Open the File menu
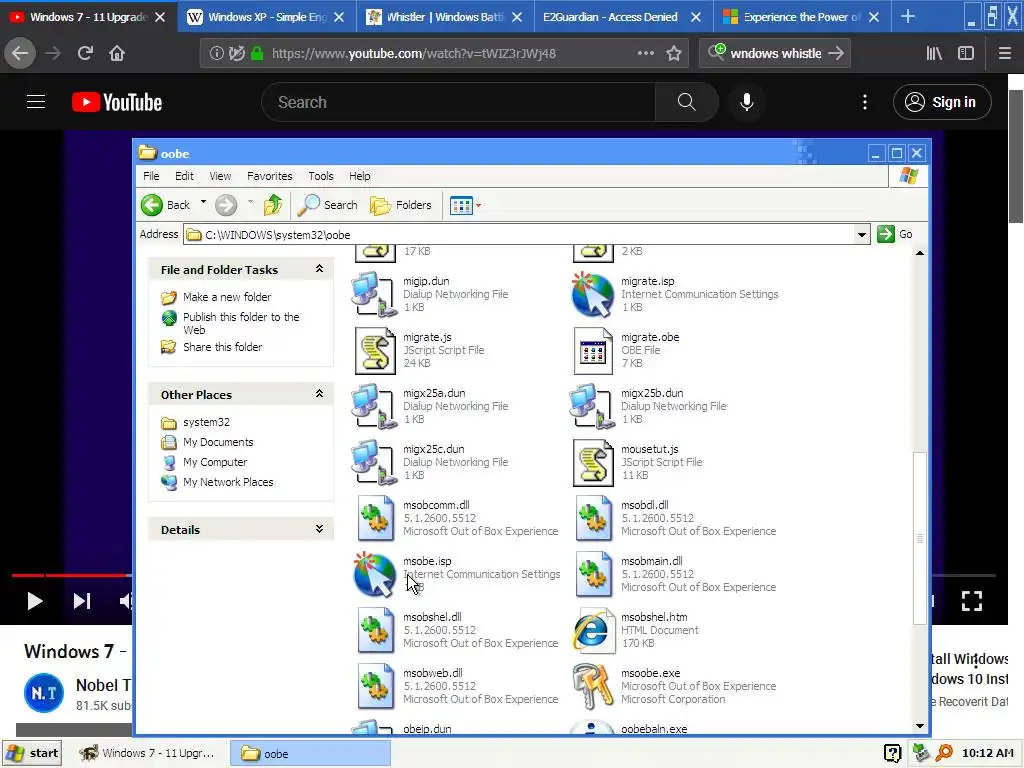 pyautogui.click(x=152, y=176)
